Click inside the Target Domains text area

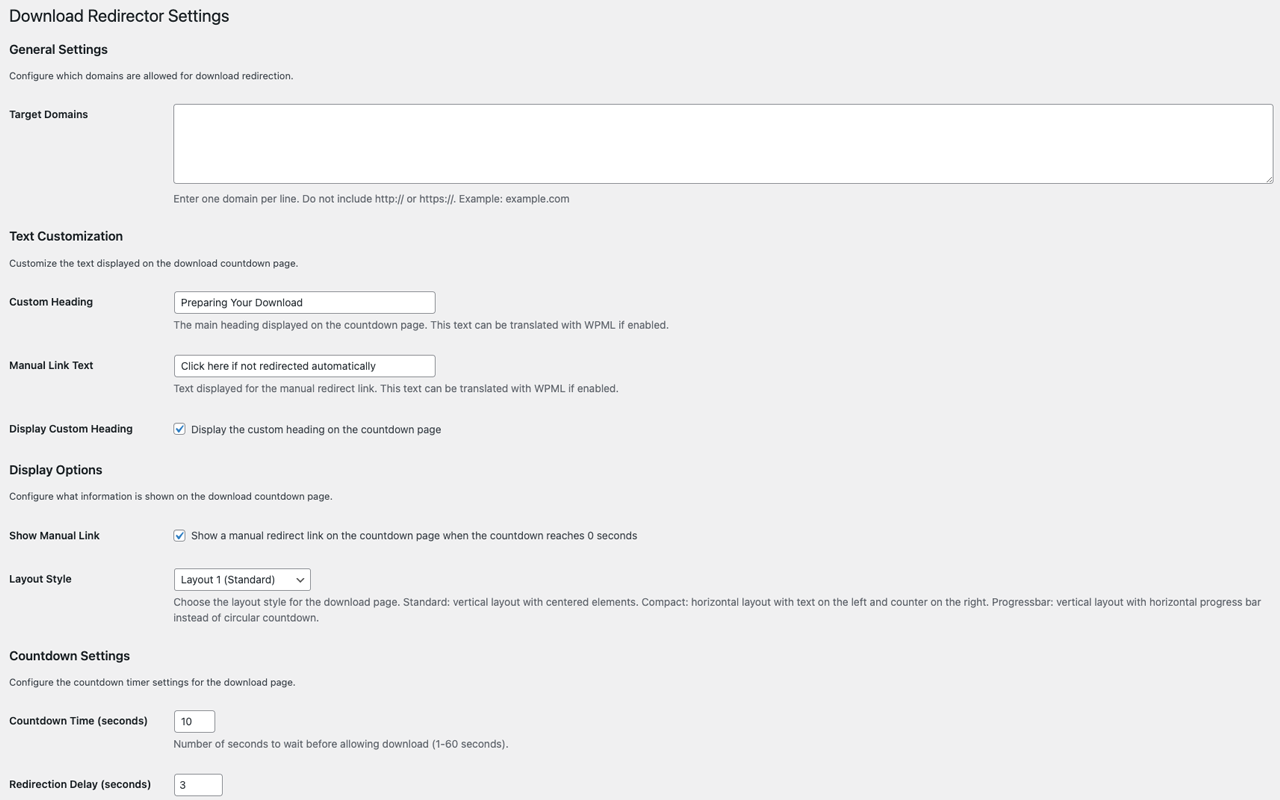tap(722, 143)
